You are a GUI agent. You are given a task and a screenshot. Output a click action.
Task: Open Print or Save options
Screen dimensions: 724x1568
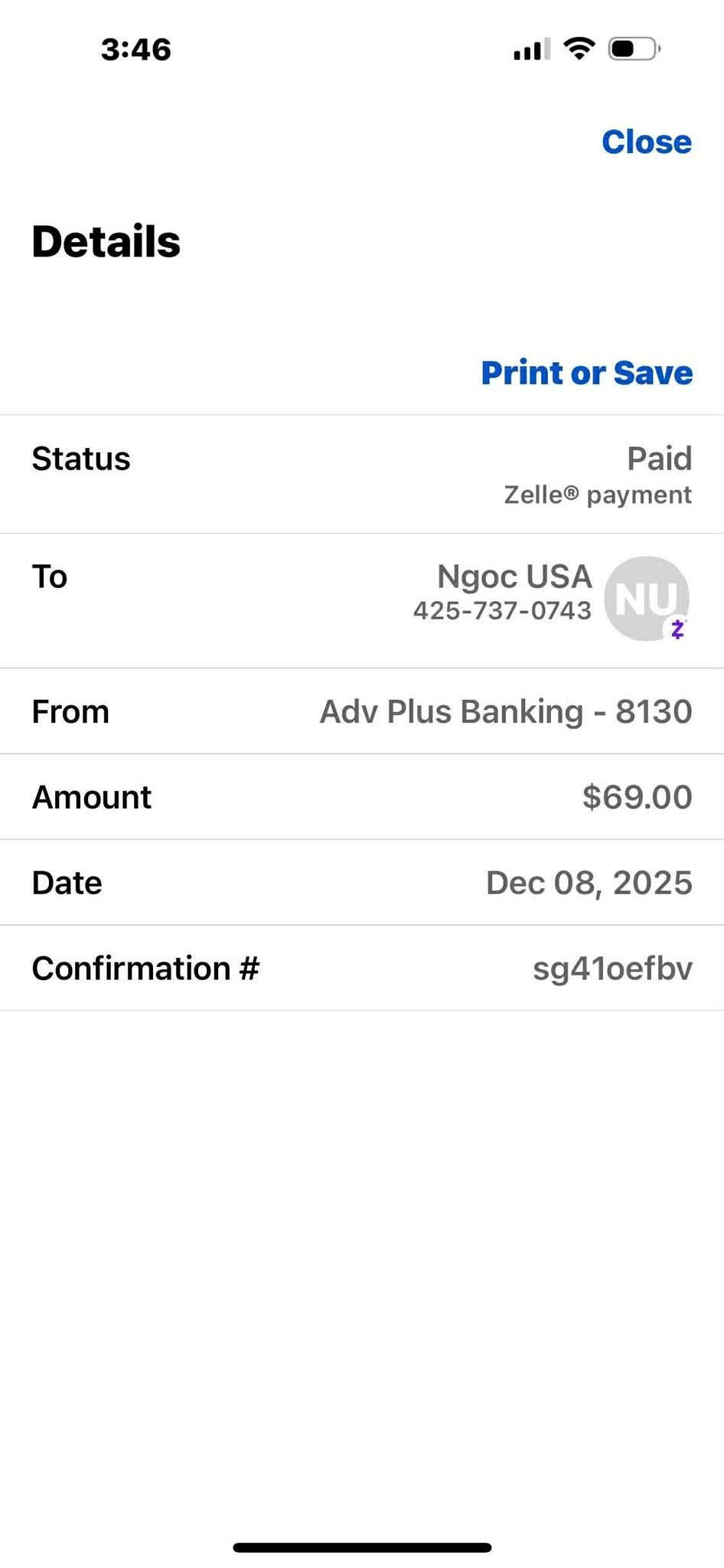(586, 373)
